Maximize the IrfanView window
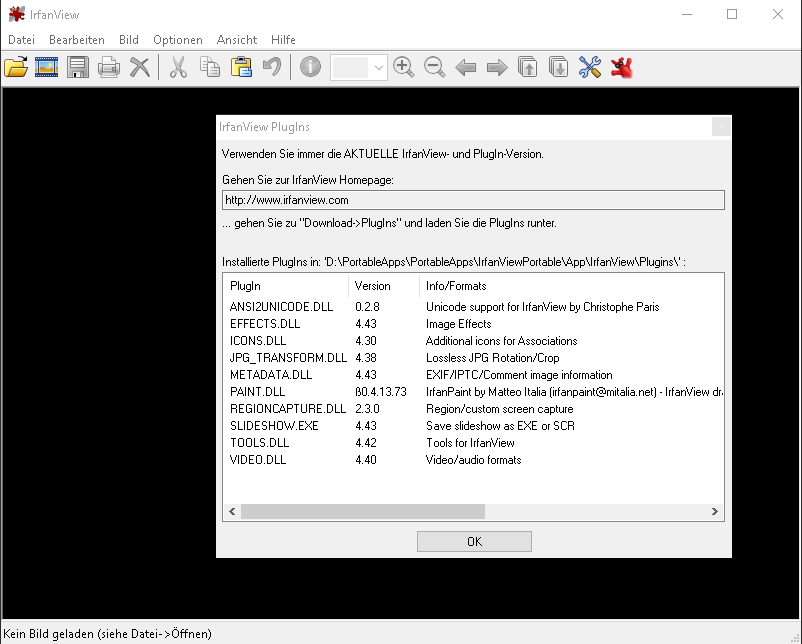 [x=732, y=14]
